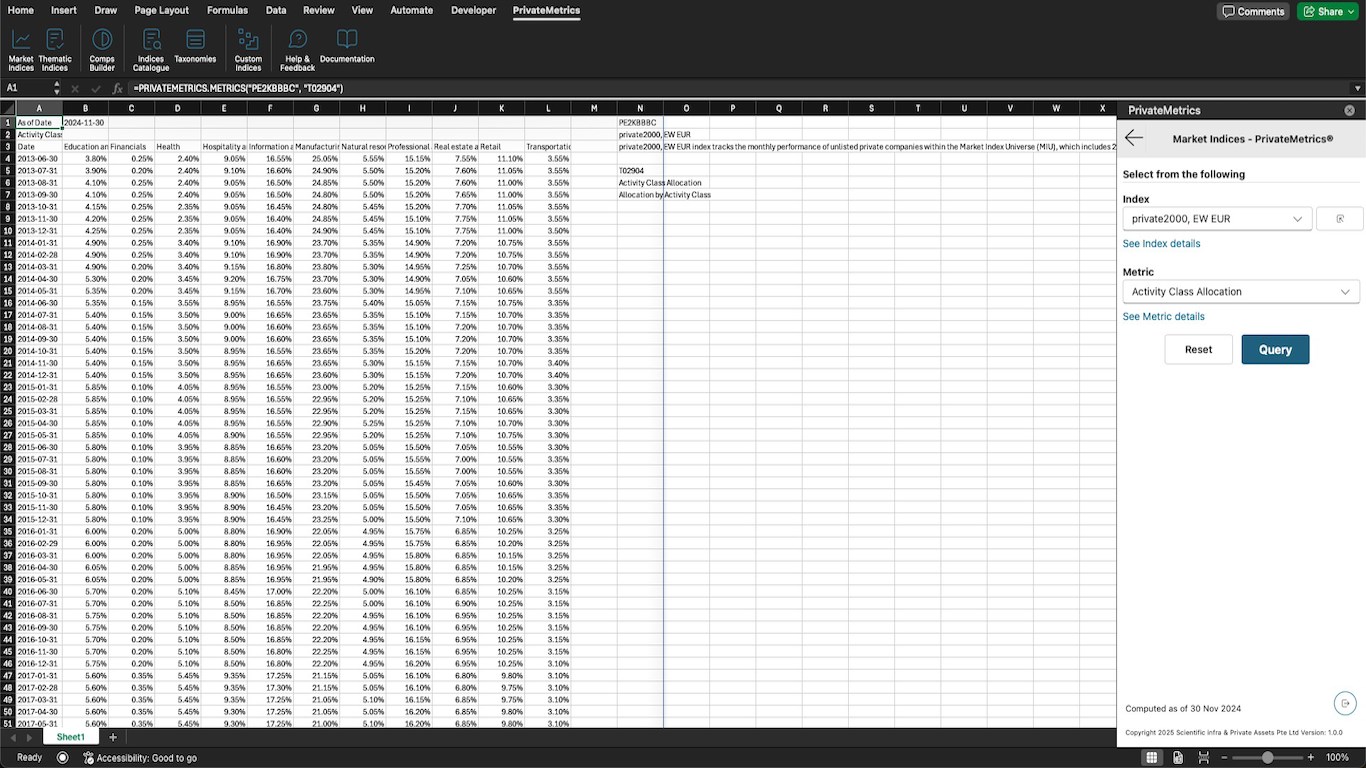Open Documentation from the ribbon
The width and height of the screenshot is (1366, 768).
pyautogui.click(x=347, y=46)
